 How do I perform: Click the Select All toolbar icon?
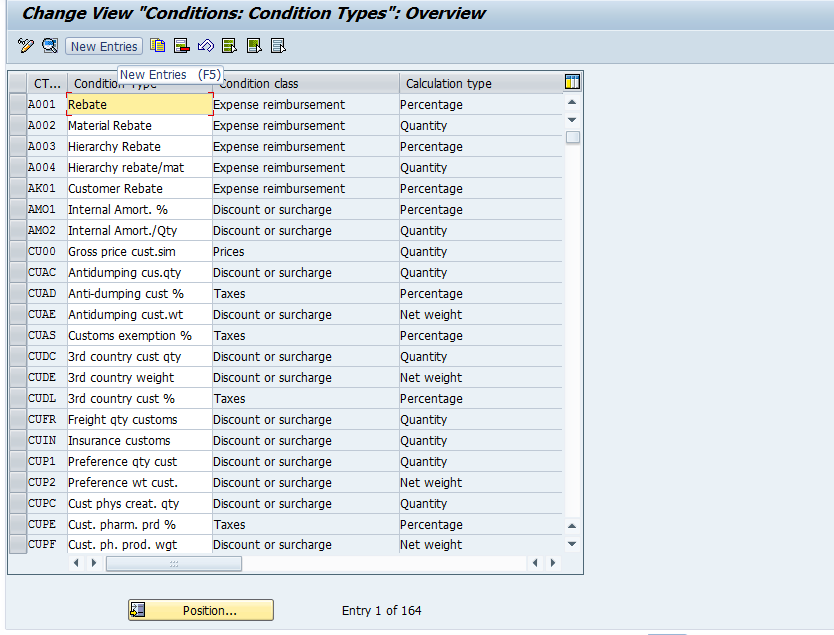click(230, 46)
